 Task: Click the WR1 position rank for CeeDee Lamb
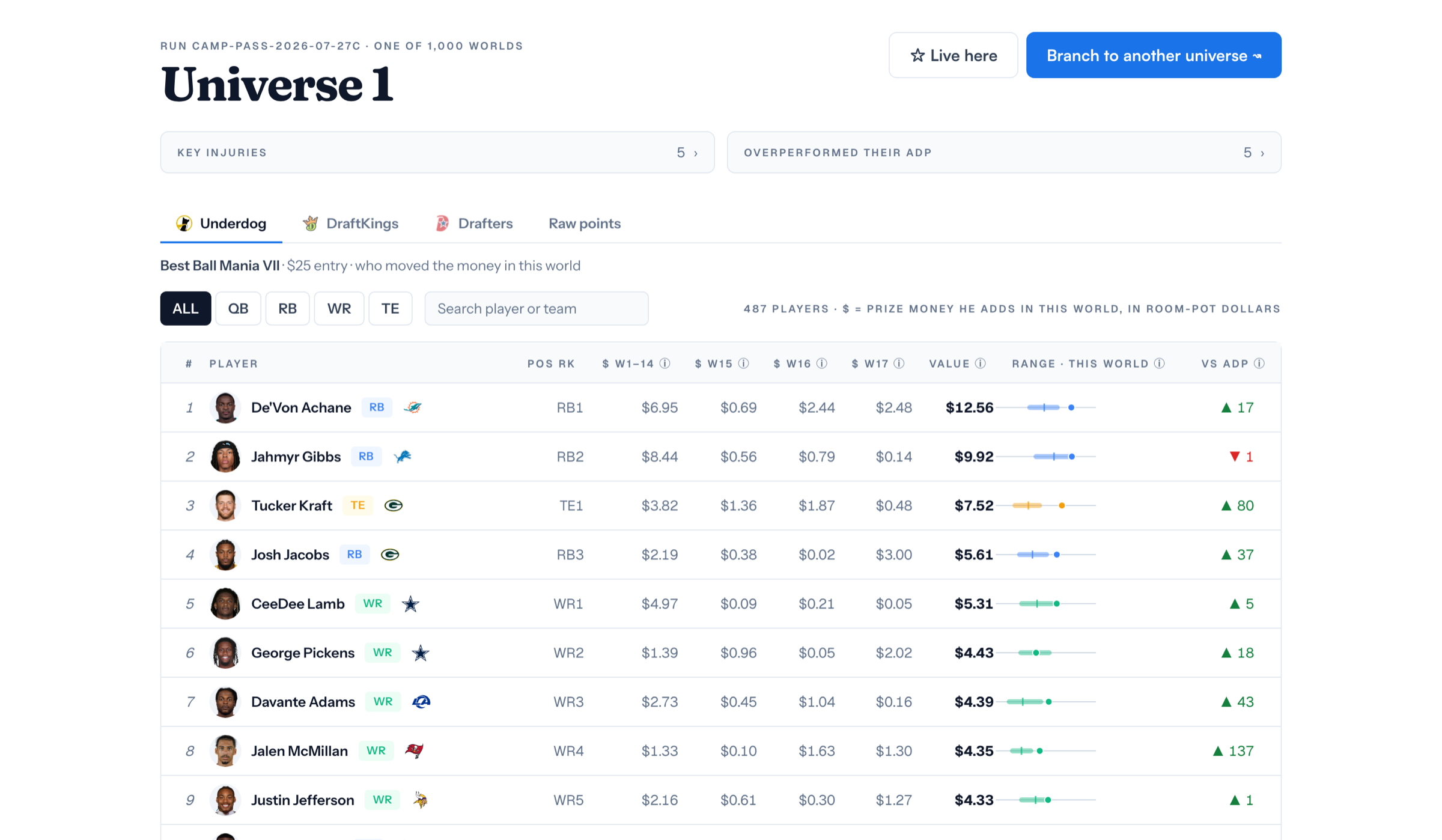pos(568,604)
